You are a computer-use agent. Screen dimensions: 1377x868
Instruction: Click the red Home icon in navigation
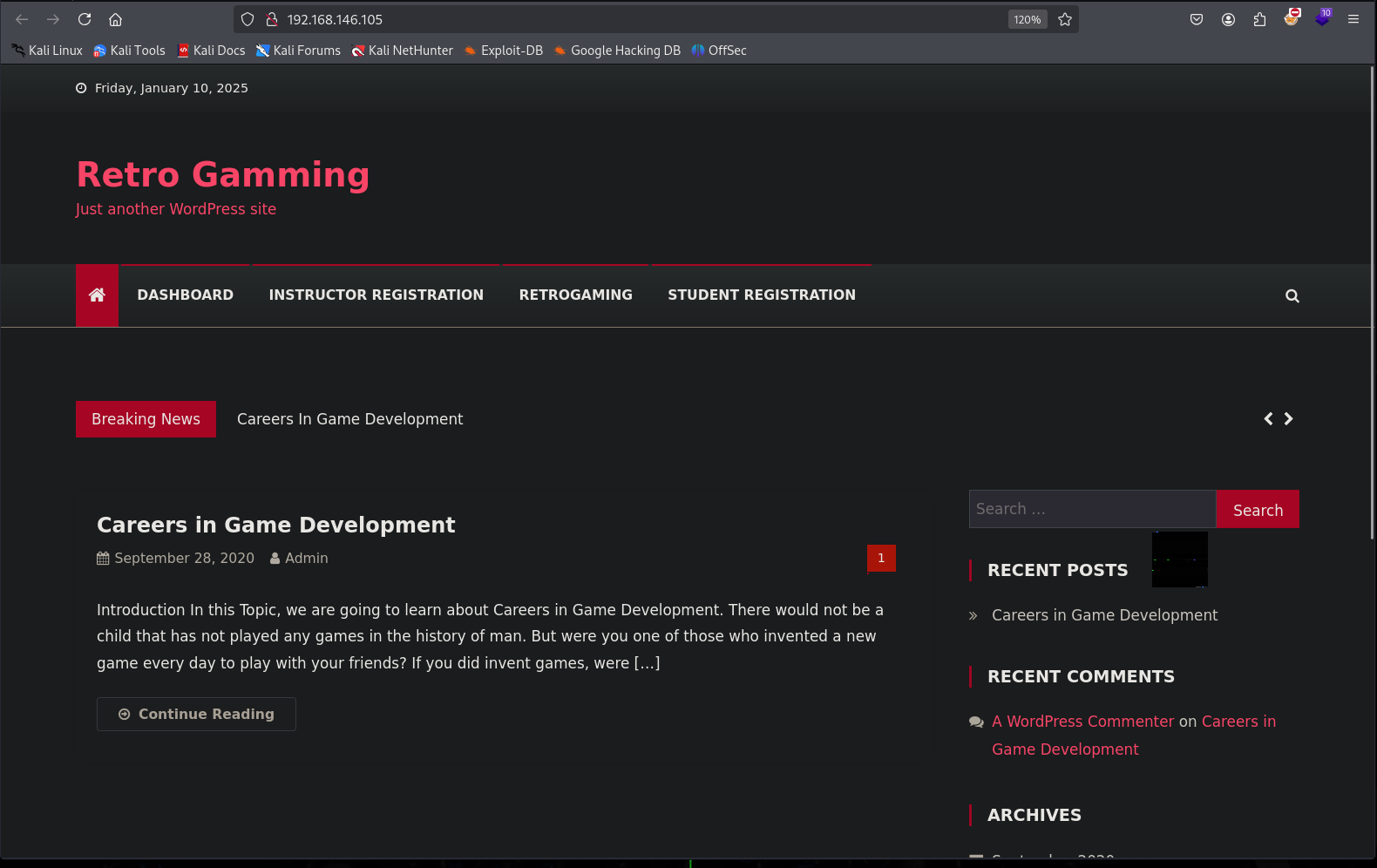pyautogui.click(x=97, y=295)
